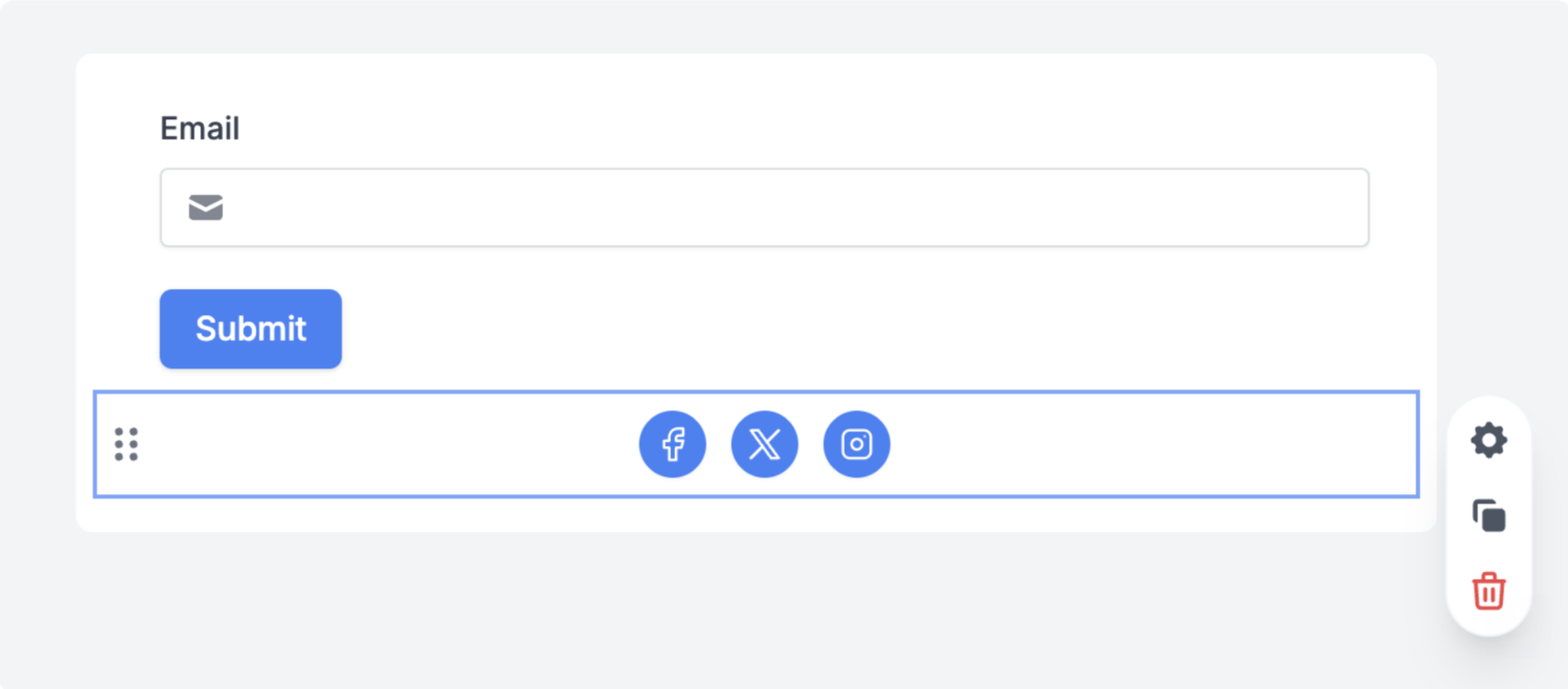Viewport: 1568px width, 689px height.
Task: Delete the block with red trash icon
Action: pyautogui.click(x=1489, y=591)
